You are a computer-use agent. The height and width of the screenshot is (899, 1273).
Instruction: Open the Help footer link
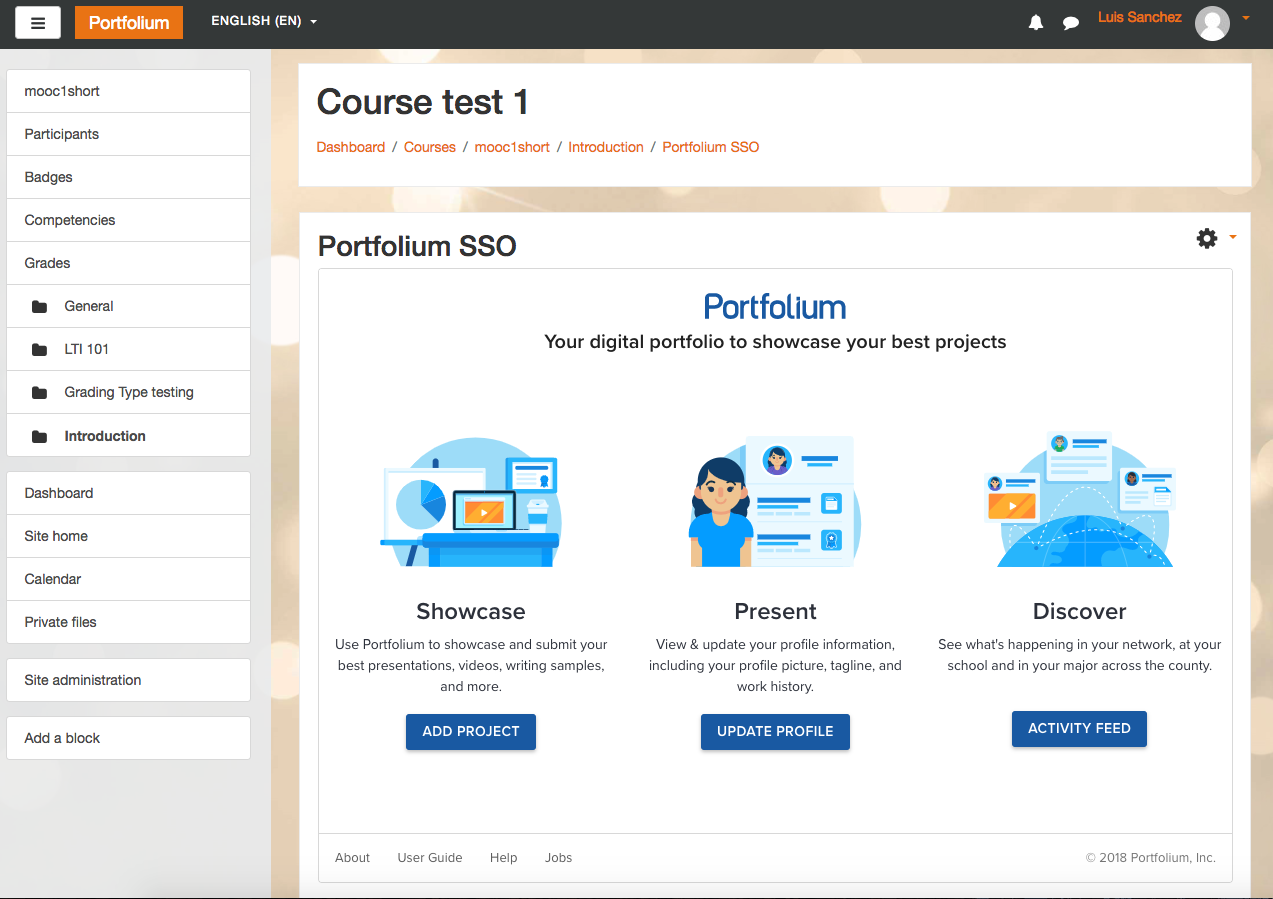(504, 858)
